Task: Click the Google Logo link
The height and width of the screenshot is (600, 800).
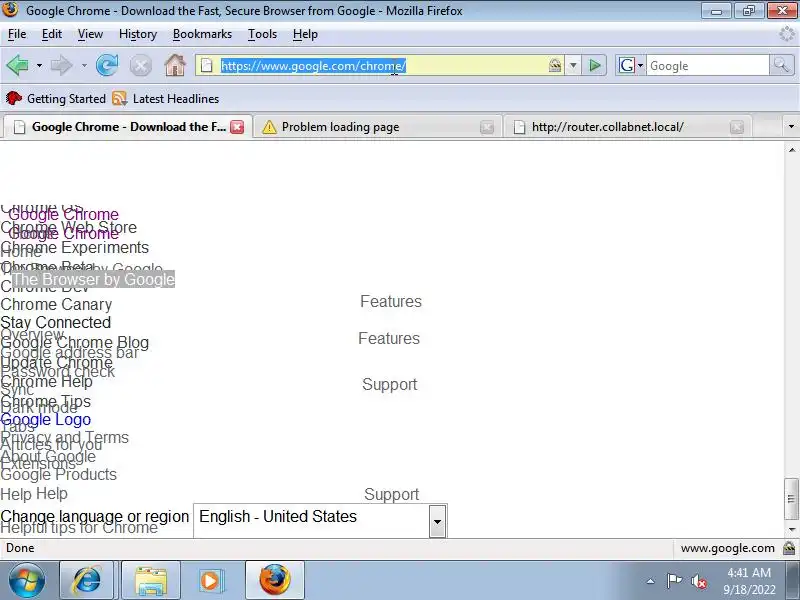Action: point(45,419)
